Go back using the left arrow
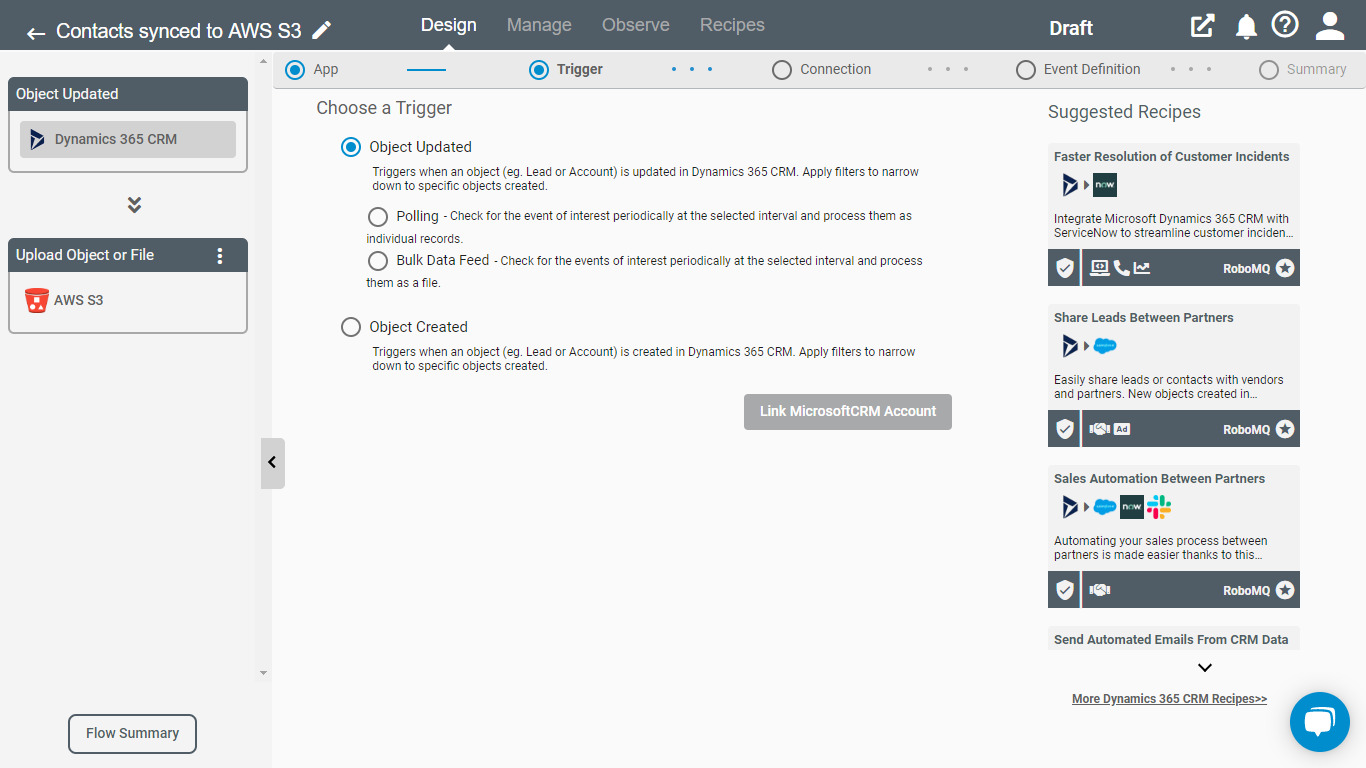The height and width of the screenshot is (768, 1366). click(x=36, y=33)
